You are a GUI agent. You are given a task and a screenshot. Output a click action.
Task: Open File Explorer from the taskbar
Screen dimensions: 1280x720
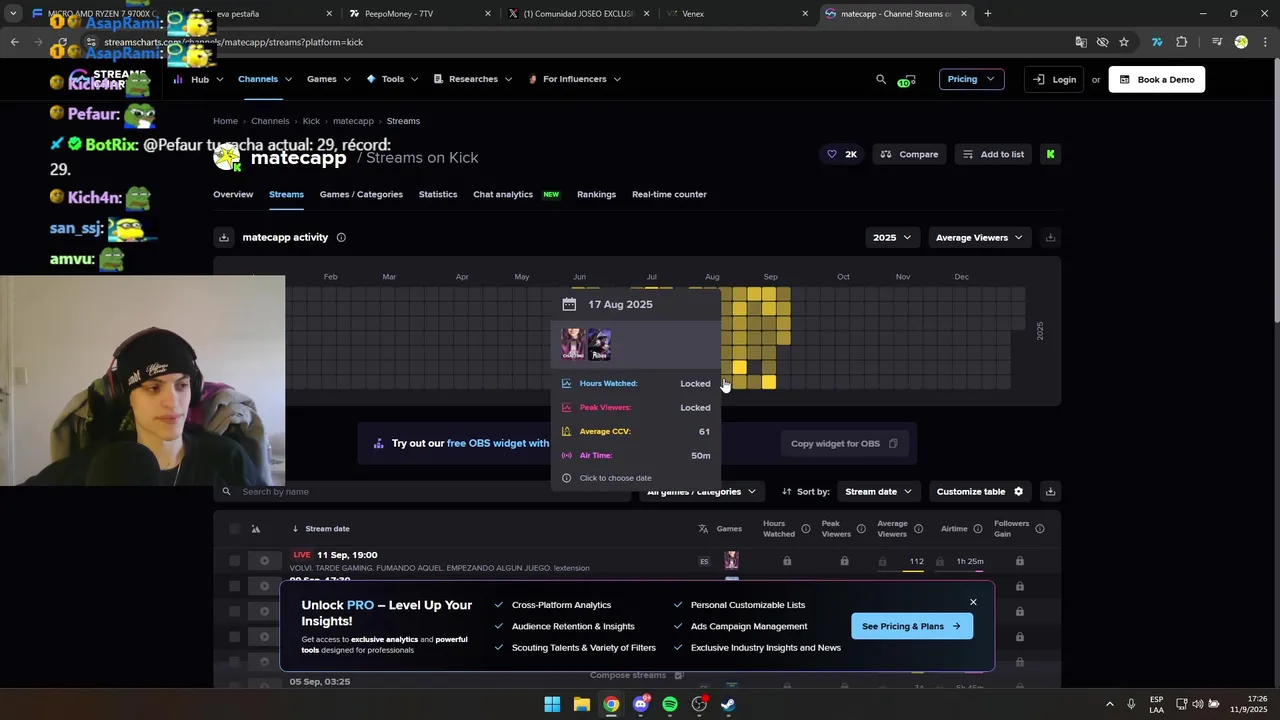(x=581, y=704)
